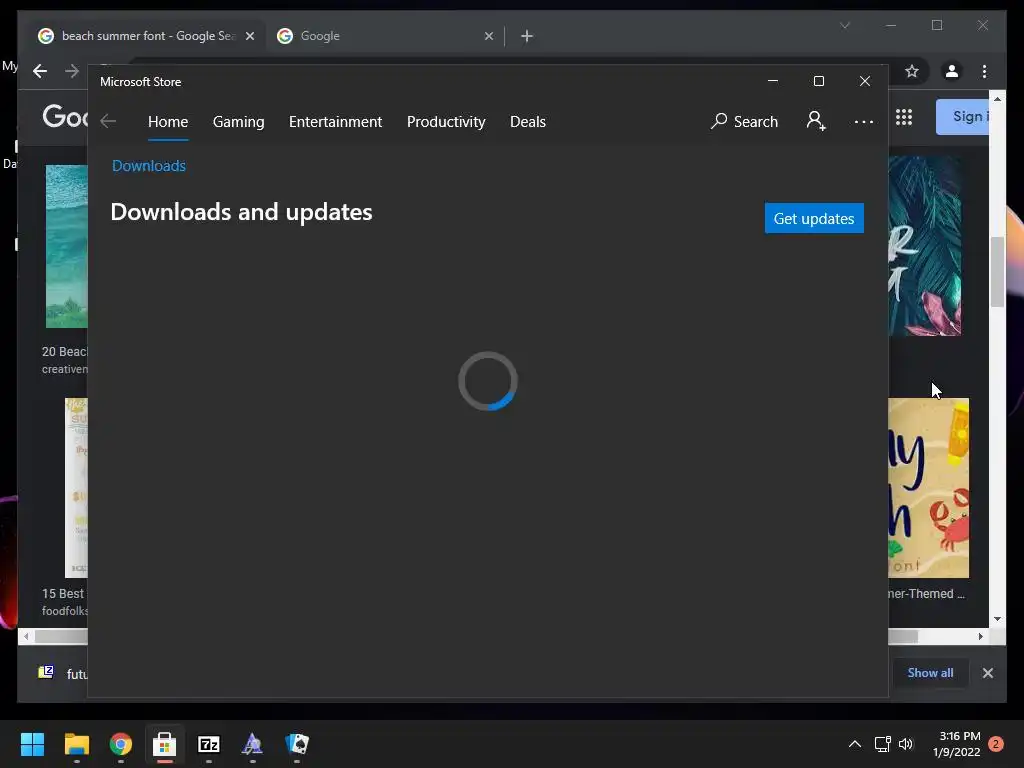Close the Google tab in Chrome
Viewport: 1024px width, 768px height.
click(488, 36)
